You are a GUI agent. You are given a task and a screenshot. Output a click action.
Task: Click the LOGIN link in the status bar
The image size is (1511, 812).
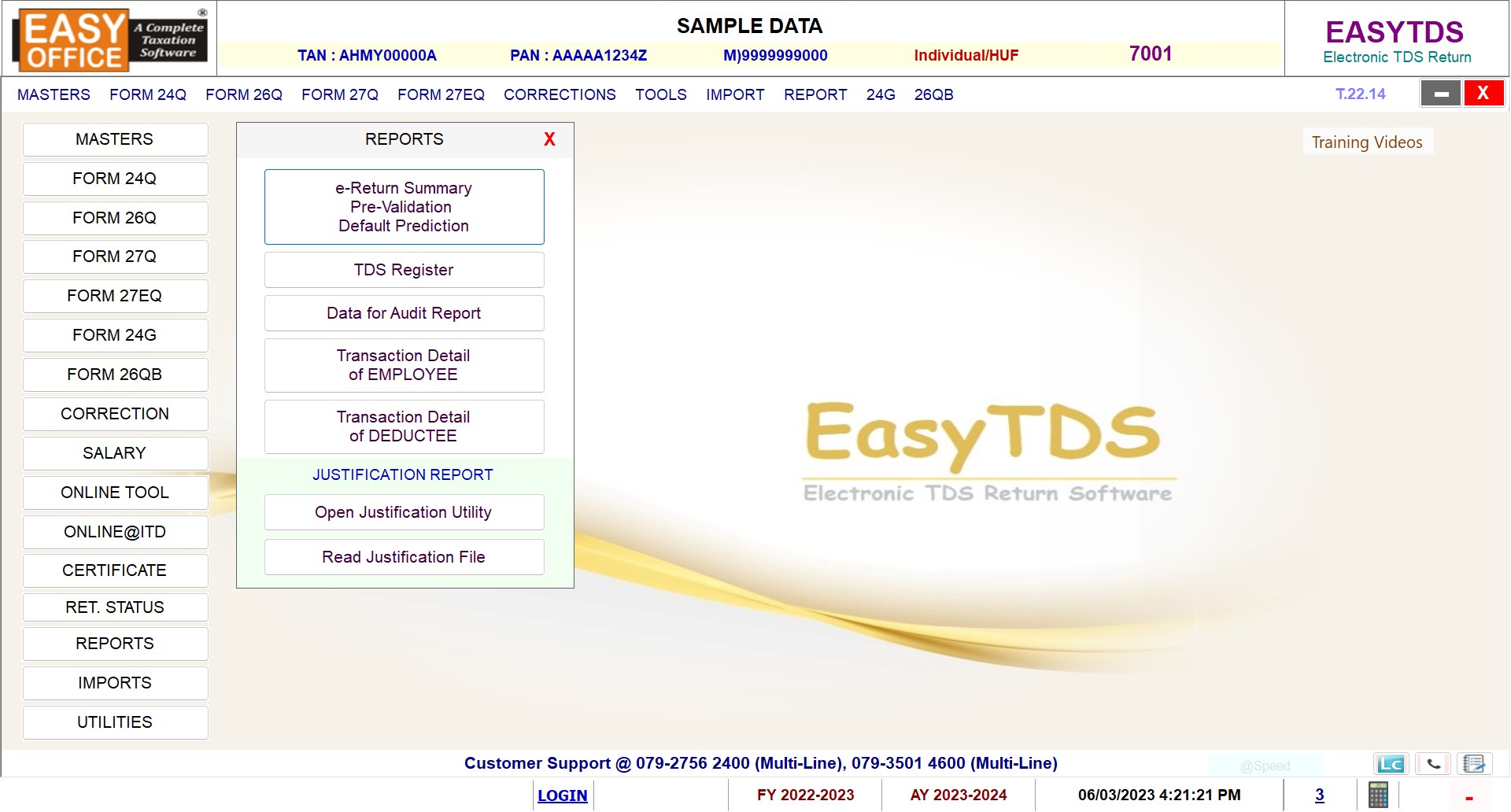(x=562, y=795)
